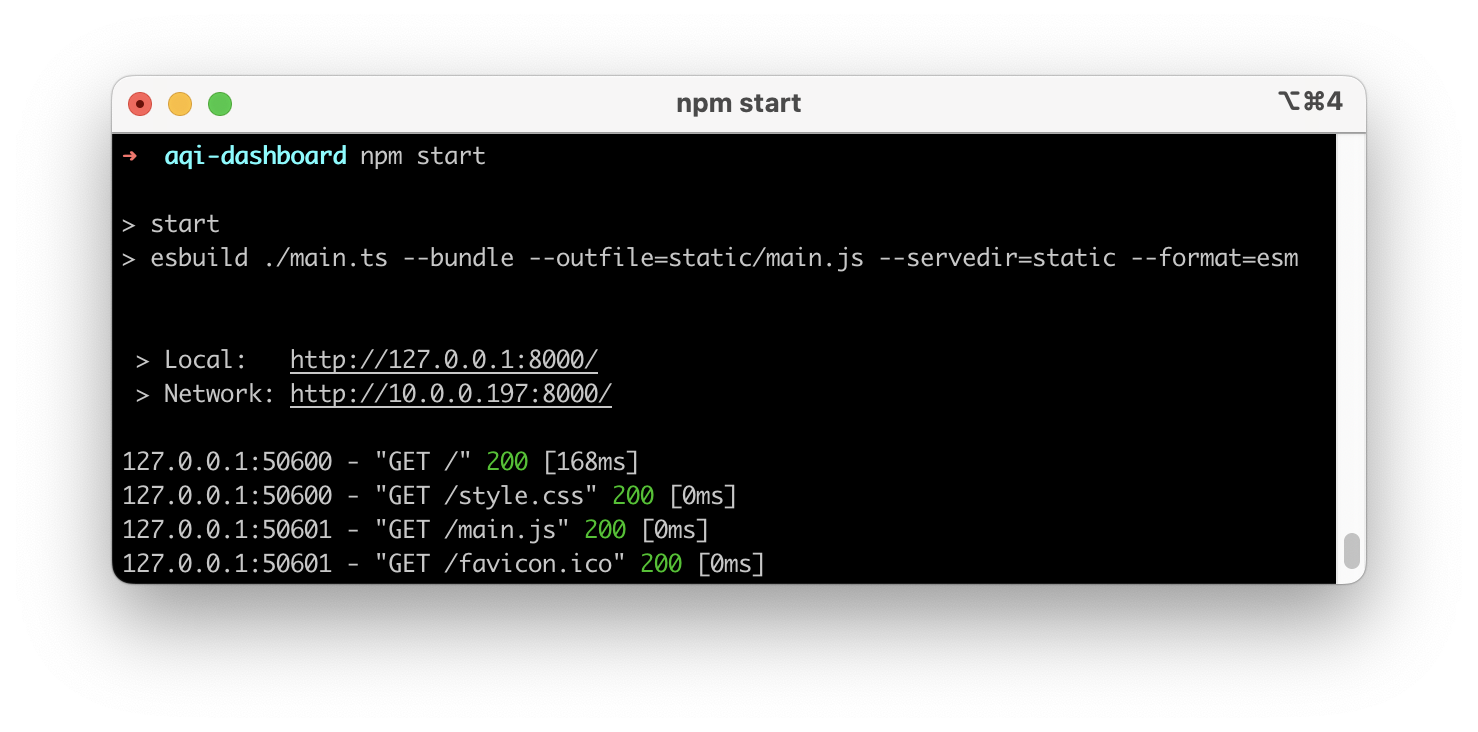
Task: Open the Network link http://10.0.0.197:8000/
Action: 450,393
